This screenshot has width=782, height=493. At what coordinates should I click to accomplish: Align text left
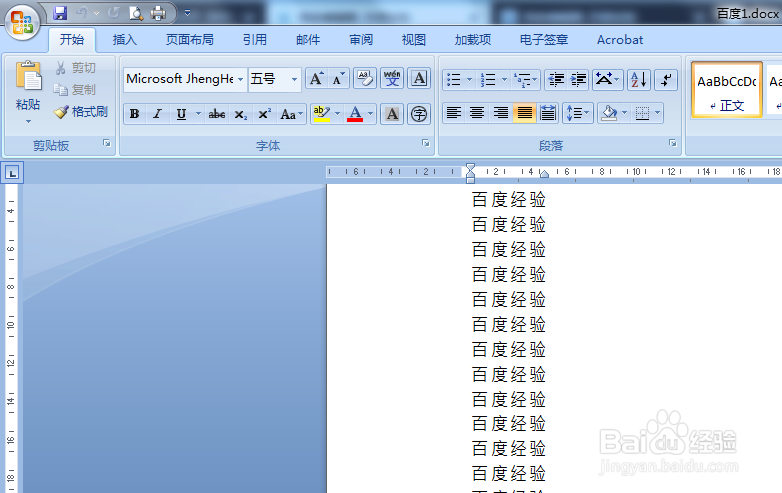click(x=453, y=114)
